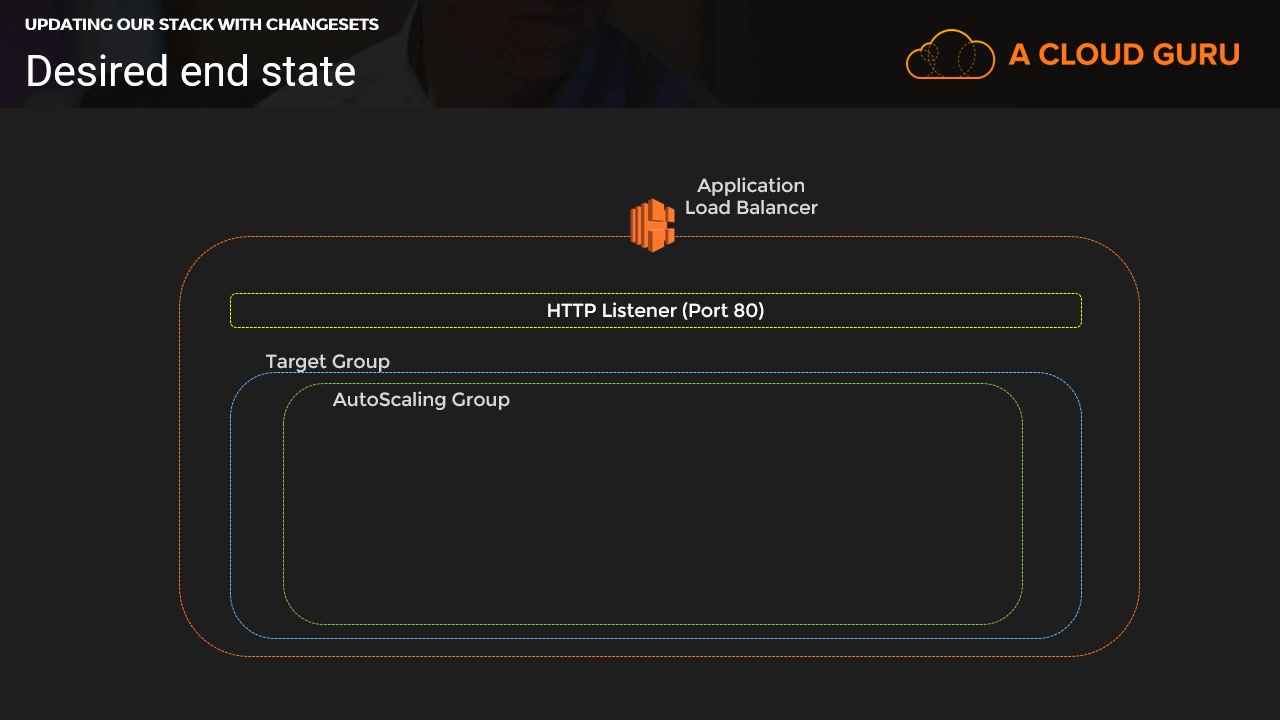Screen dimensions: 1280x720
Task: Select the word "end" in the slide title
Action: (x=210, y=72)
